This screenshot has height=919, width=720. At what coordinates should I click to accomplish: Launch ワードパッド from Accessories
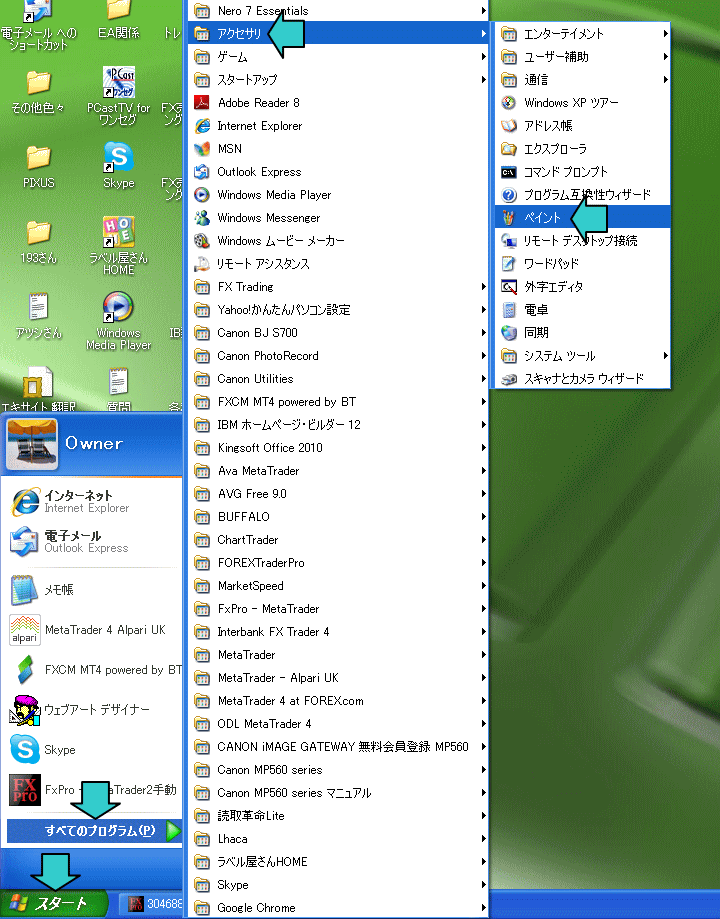pos(582,264)
